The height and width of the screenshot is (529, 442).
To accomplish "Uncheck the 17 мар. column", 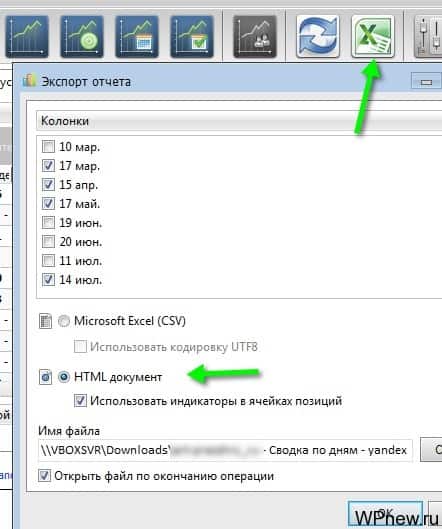I will point(48,166).
